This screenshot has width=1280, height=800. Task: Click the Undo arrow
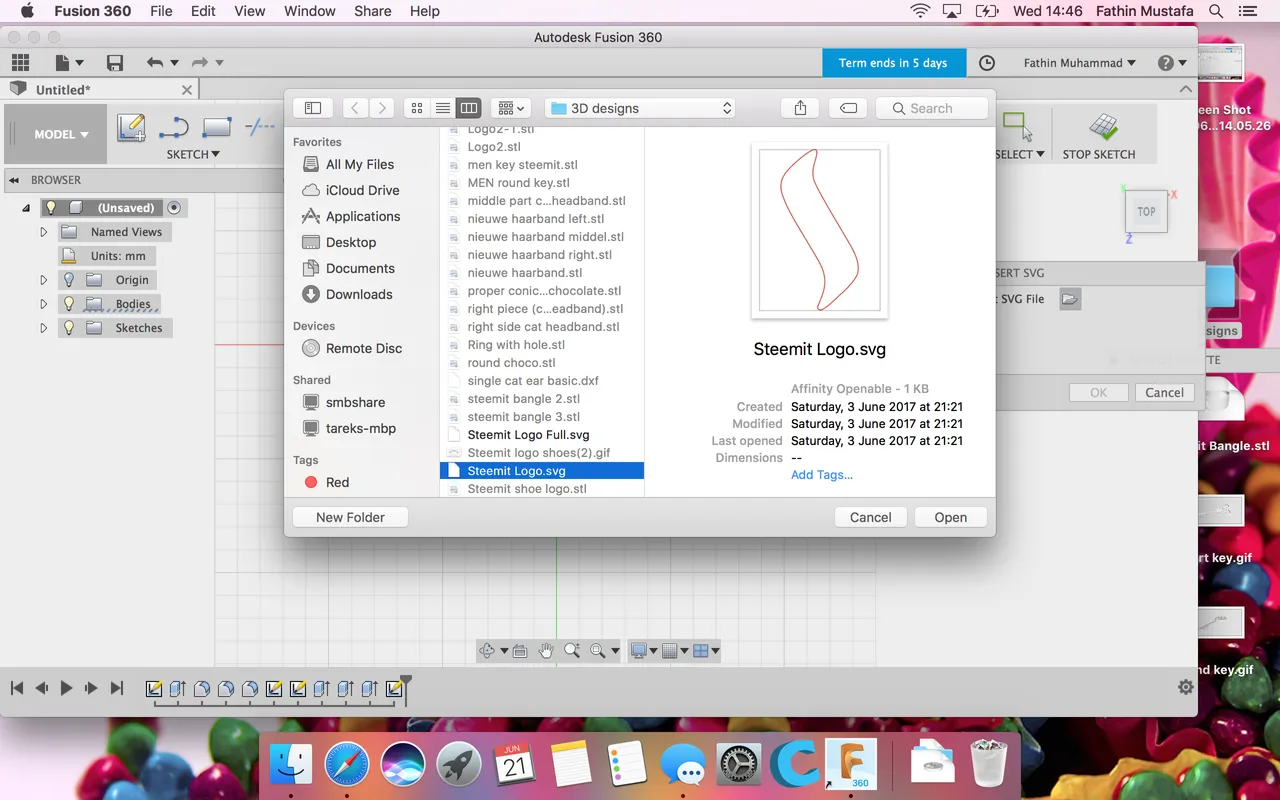tap(154, 63)
